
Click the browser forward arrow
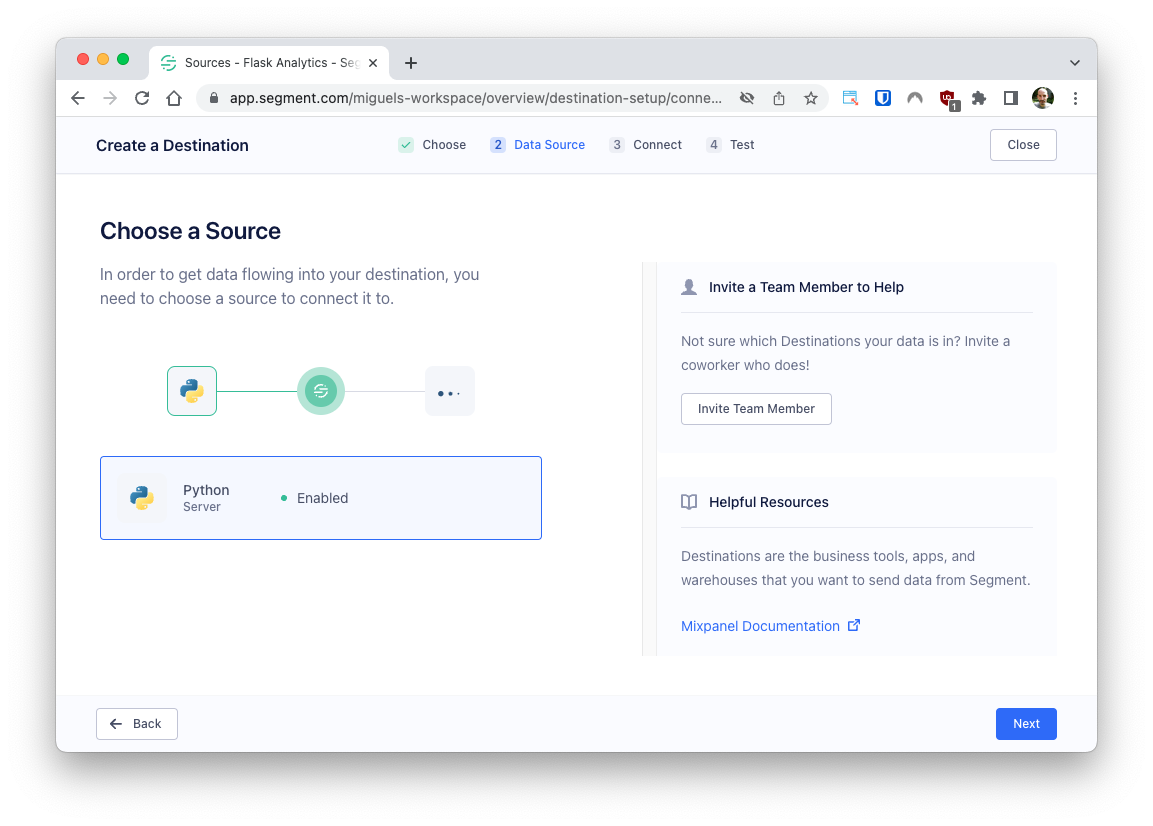(x=110, y=98)
